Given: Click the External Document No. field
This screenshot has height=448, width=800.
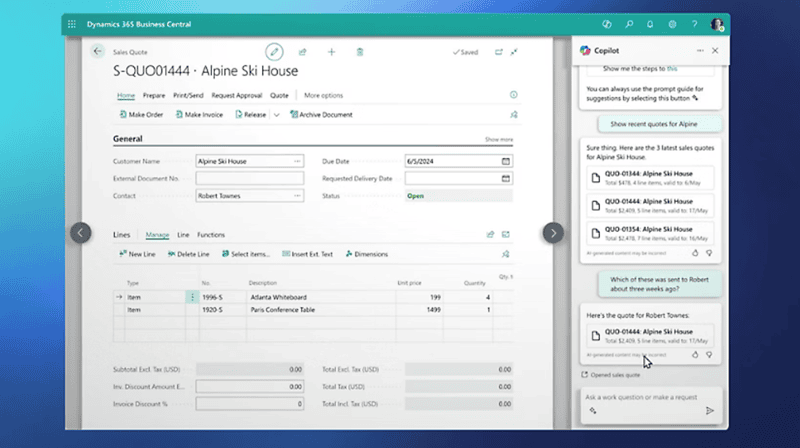Looking at the screenshot, I should (249, 179).
